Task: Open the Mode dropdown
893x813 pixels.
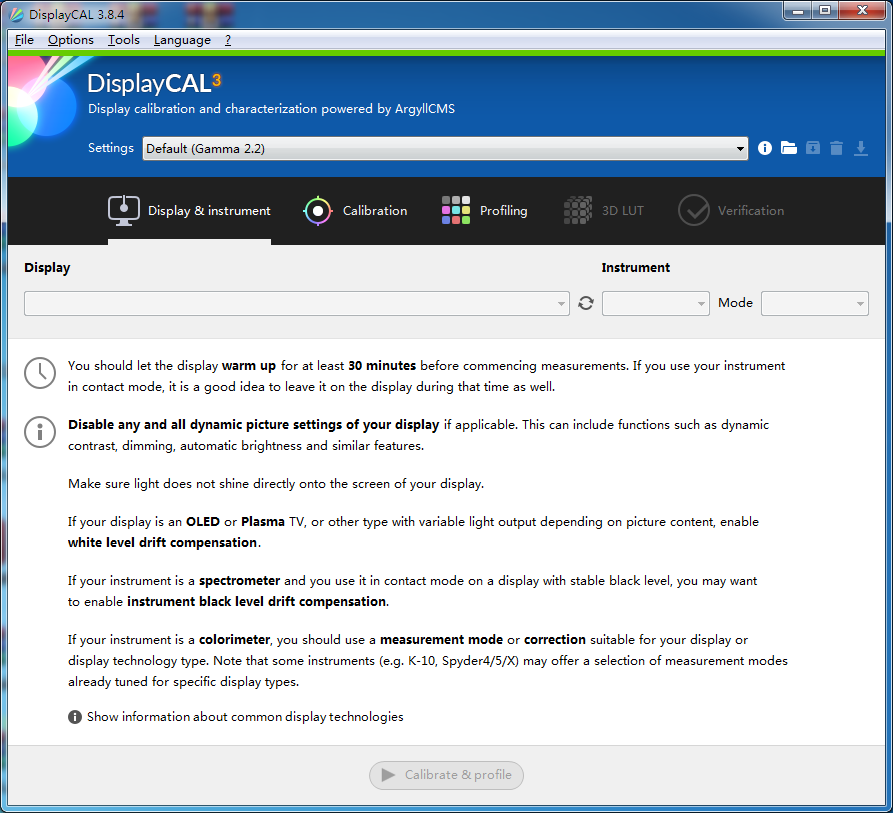Action: 814,303
